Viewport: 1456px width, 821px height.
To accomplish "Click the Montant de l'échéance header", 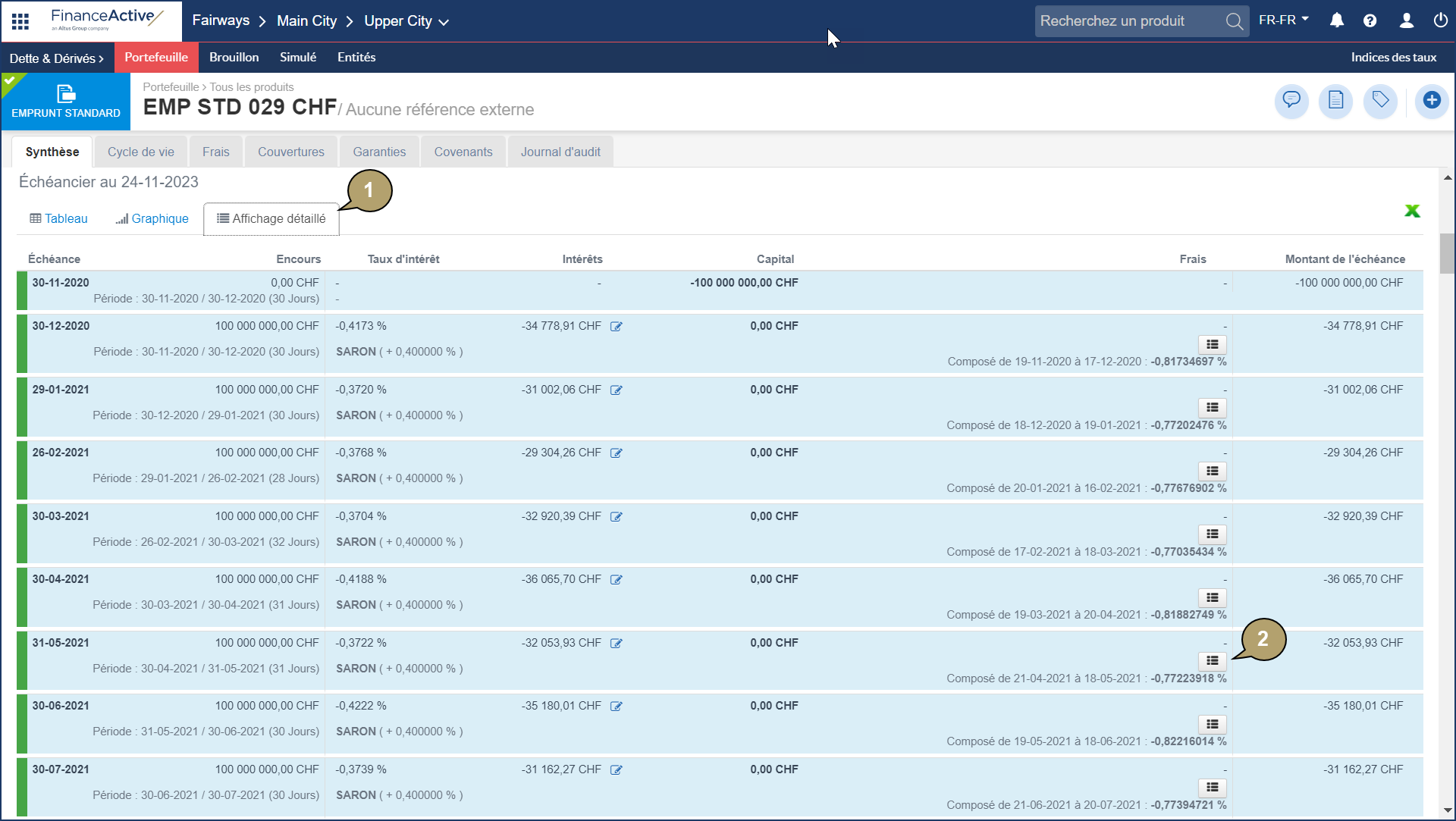I will (x=1345, y=259).
